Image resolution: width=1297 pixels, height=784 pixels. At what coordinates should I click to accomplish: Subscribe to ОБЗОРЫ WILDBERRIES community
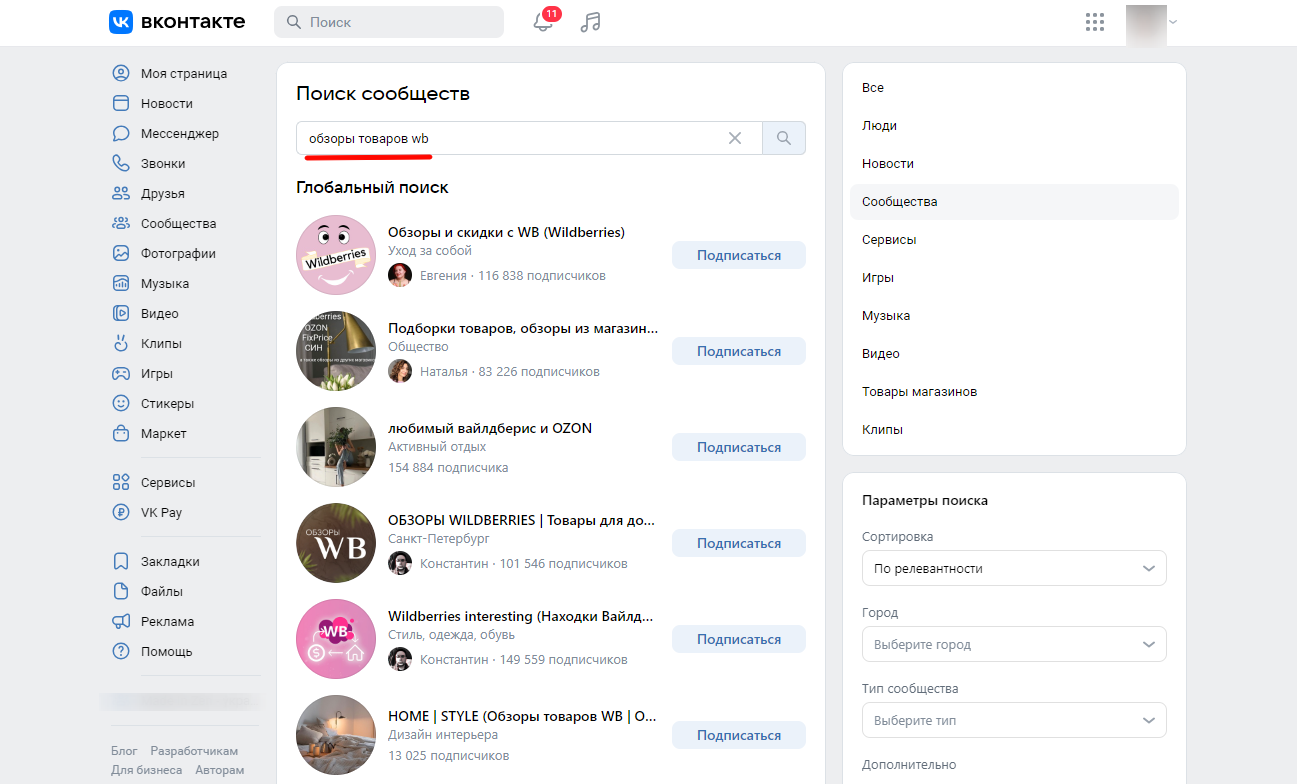click(x=739, y=543)
